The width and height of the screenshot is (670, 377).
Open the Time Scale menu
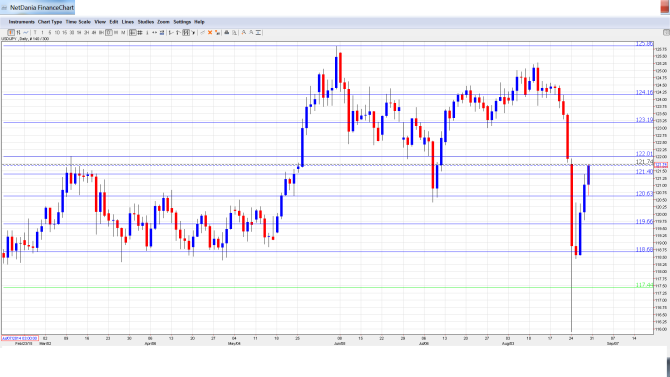point(78,22)
